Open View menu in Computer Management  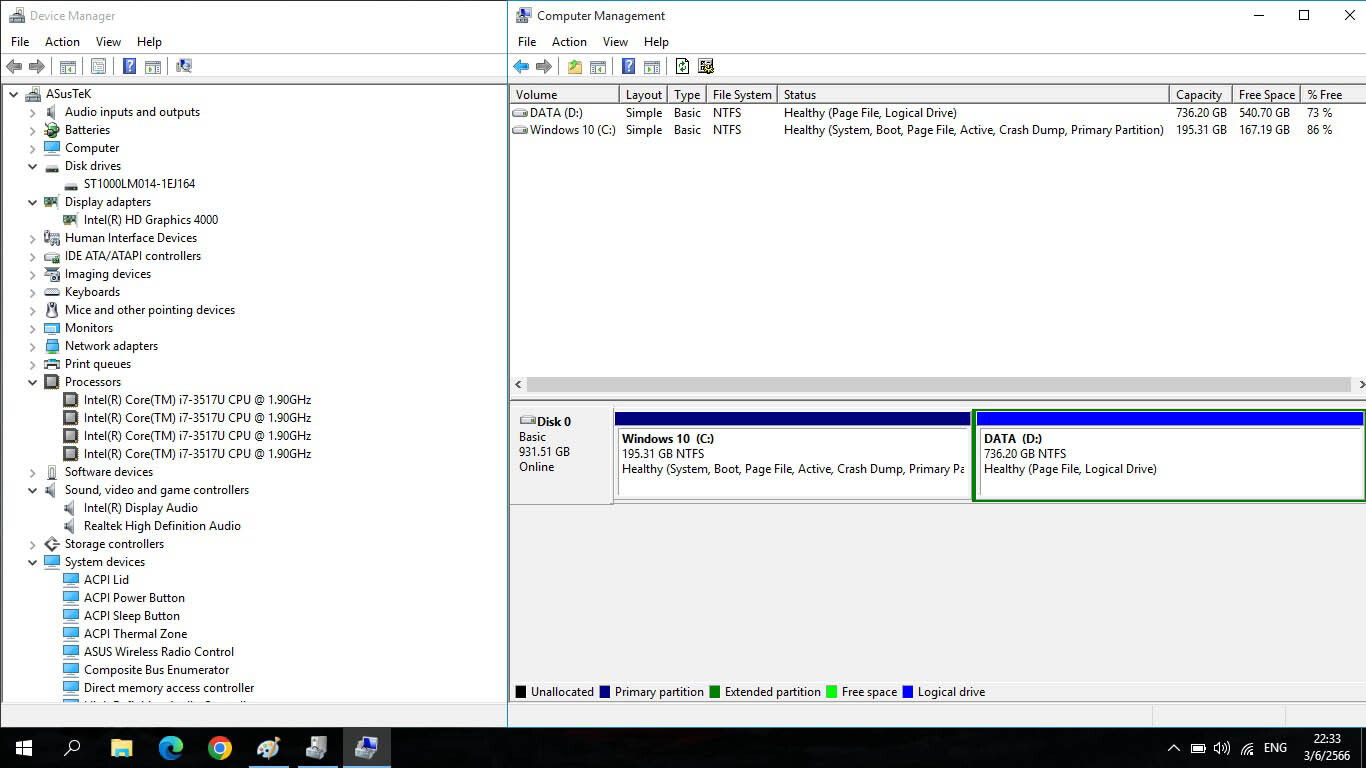[x=615, y=42]
